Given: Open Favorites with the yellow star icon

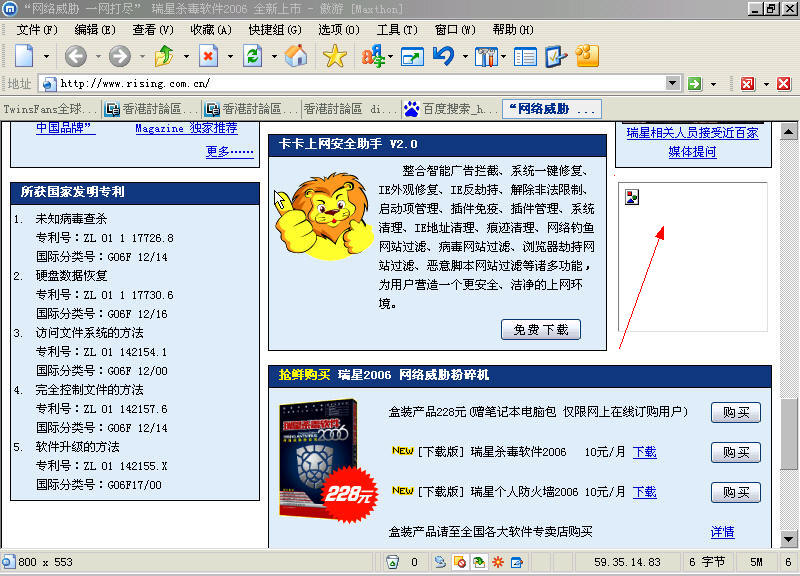Looking at the screenshot, I should (x=335, y=56).
